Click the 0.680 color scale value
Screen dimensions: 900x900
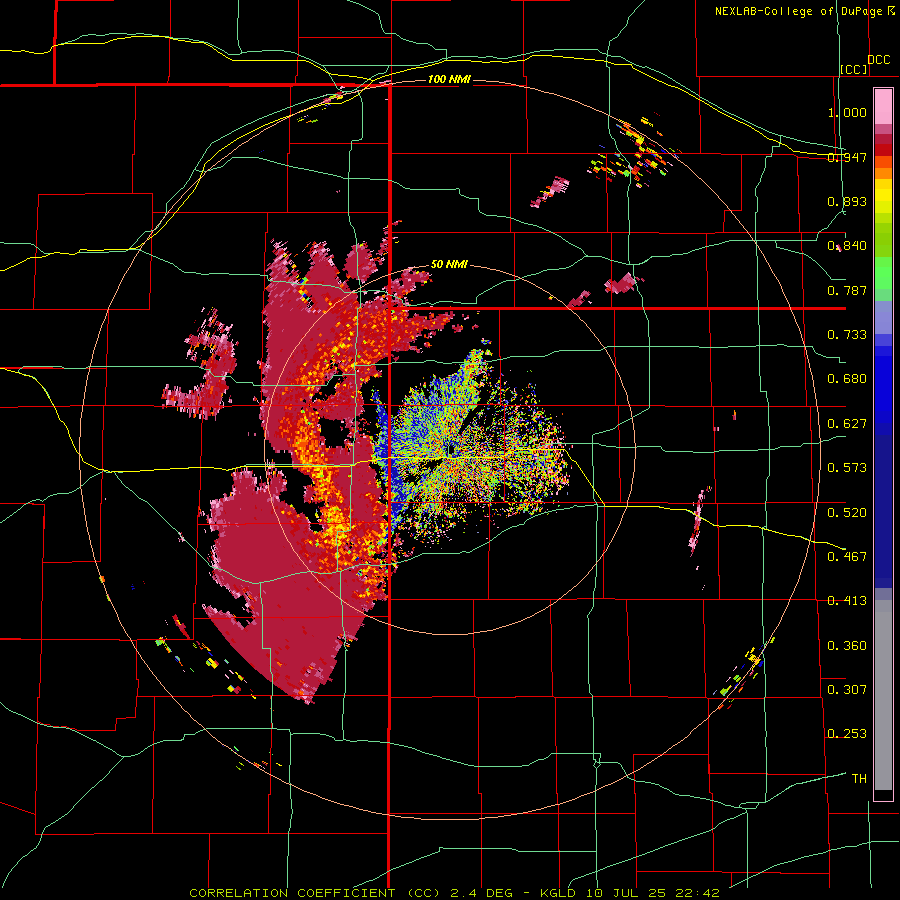[847, 379]
